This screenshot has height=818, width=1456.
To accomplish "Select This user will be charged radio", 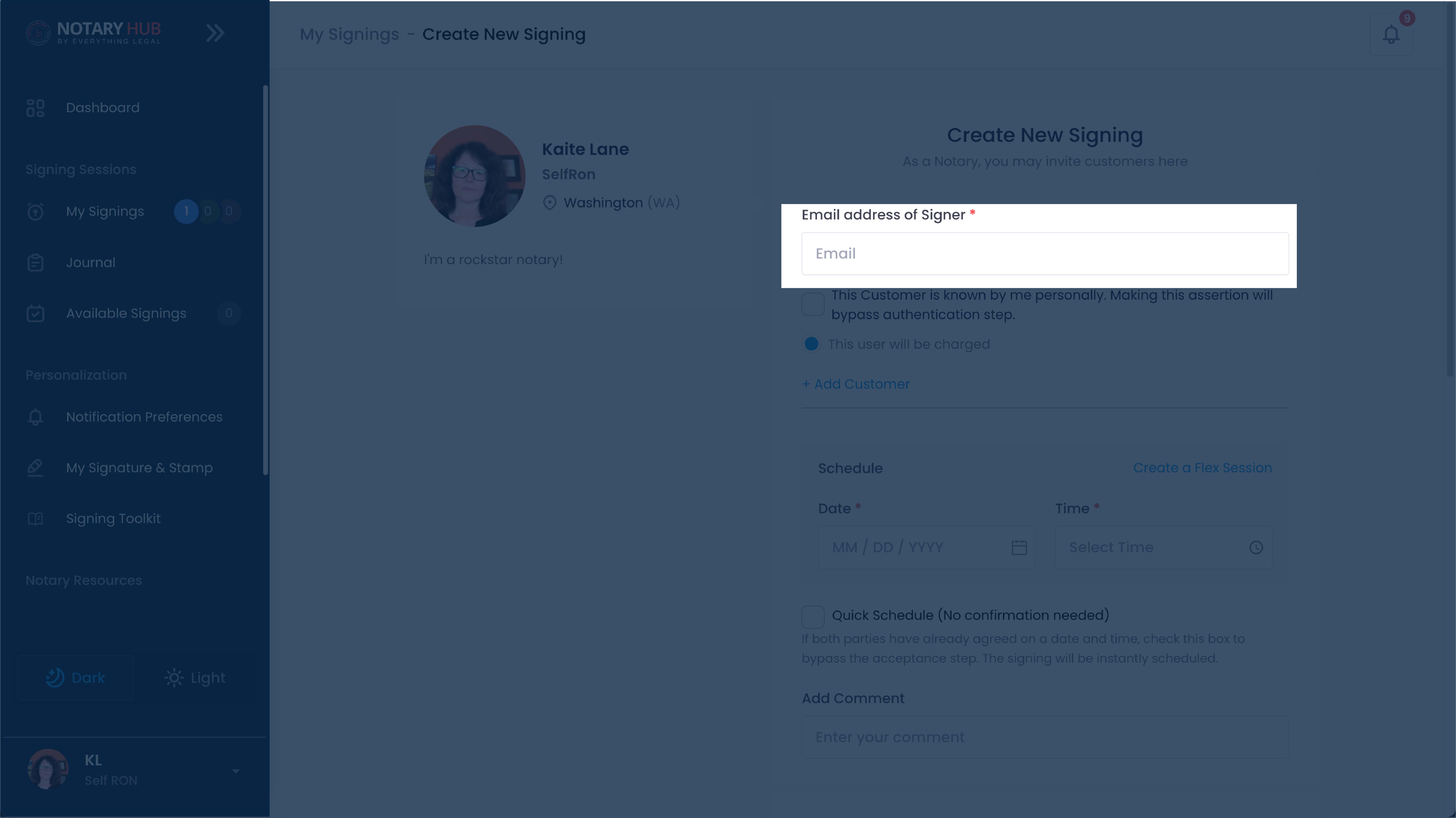I will (x=811, y=344).
